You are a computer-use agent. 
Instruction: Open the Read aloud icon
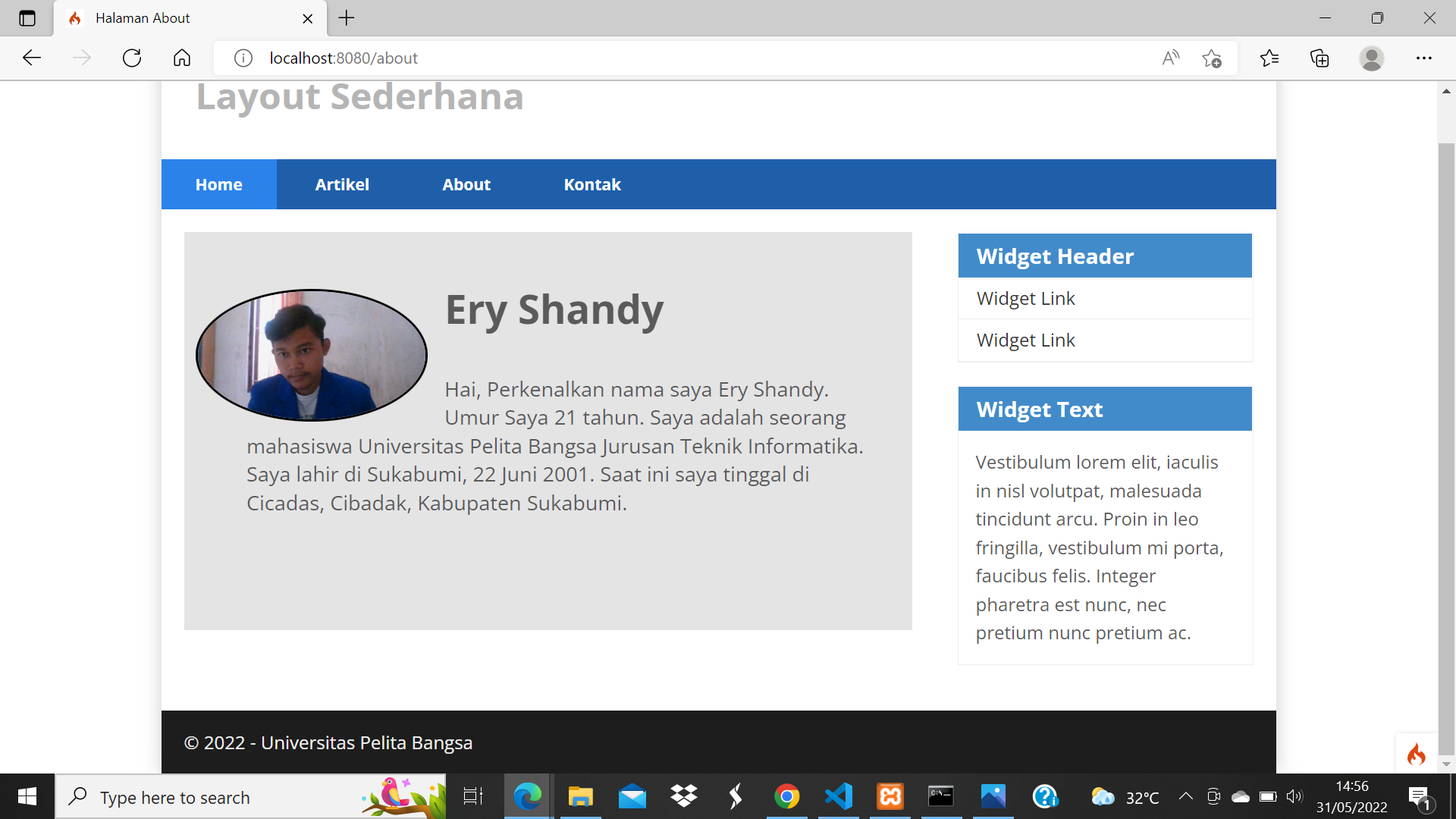(1171, 58)
